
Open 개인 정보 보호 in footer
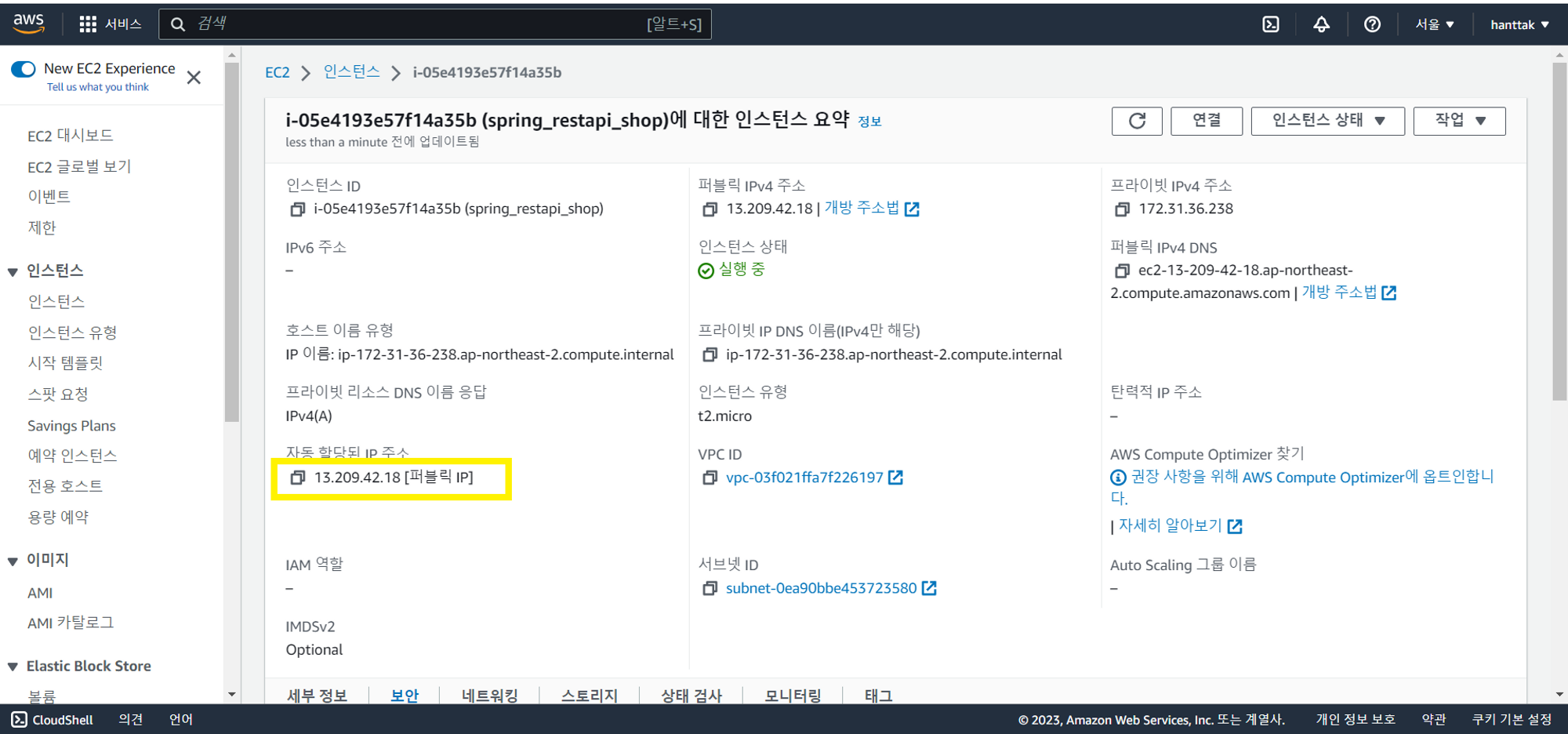click(1356, 719)
